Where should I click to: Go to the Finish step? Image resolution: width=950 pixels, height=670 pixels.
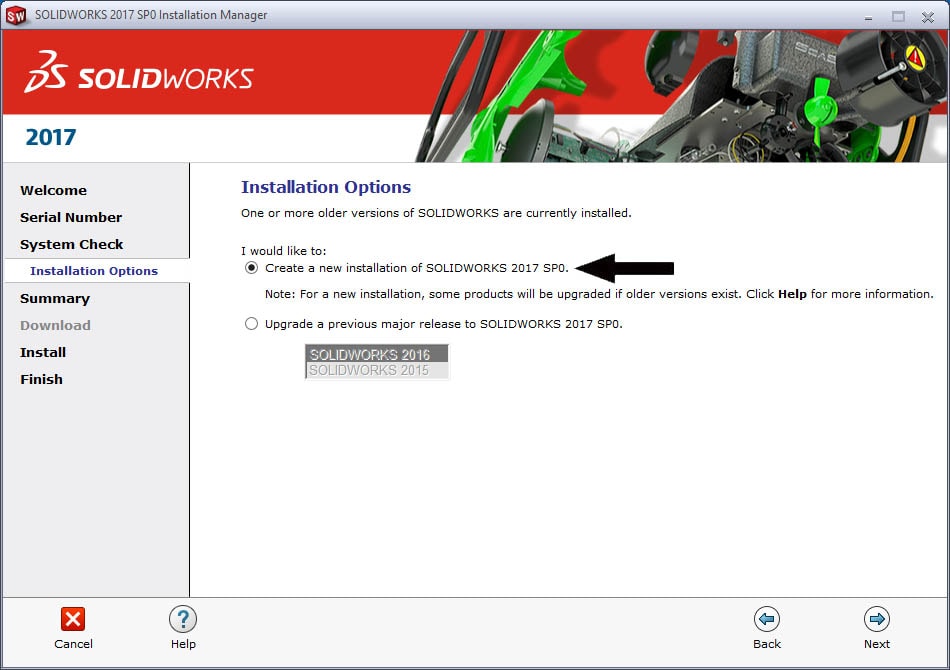tap(41, 379)
